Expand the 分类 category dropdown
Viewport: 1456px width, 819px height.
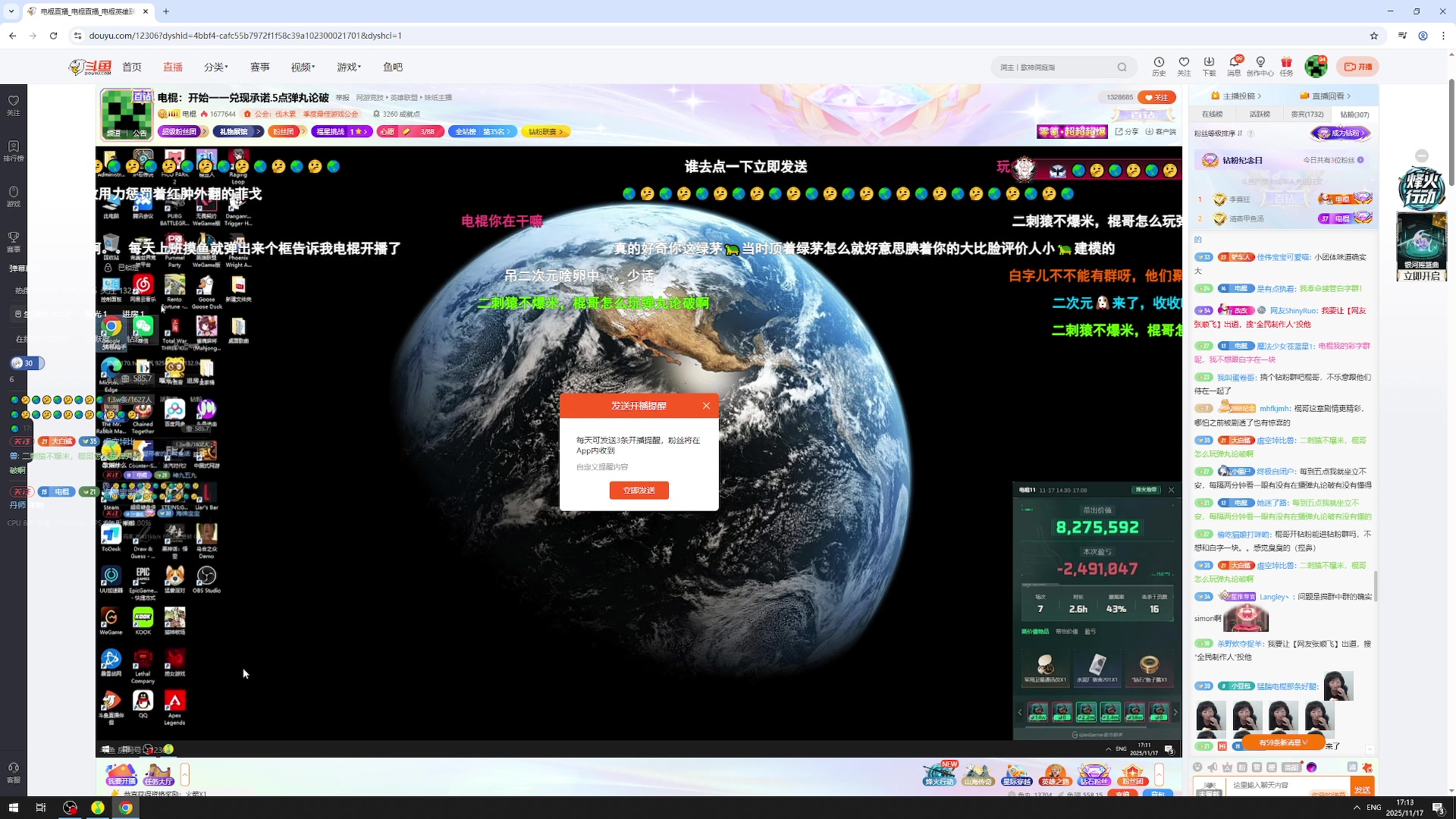click(215, 67)
